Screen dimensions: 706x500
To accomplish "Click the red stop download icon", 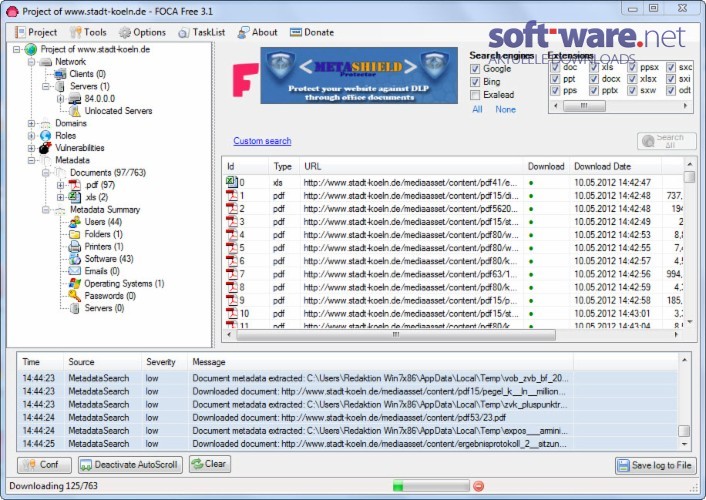I will tap(479, 486).
